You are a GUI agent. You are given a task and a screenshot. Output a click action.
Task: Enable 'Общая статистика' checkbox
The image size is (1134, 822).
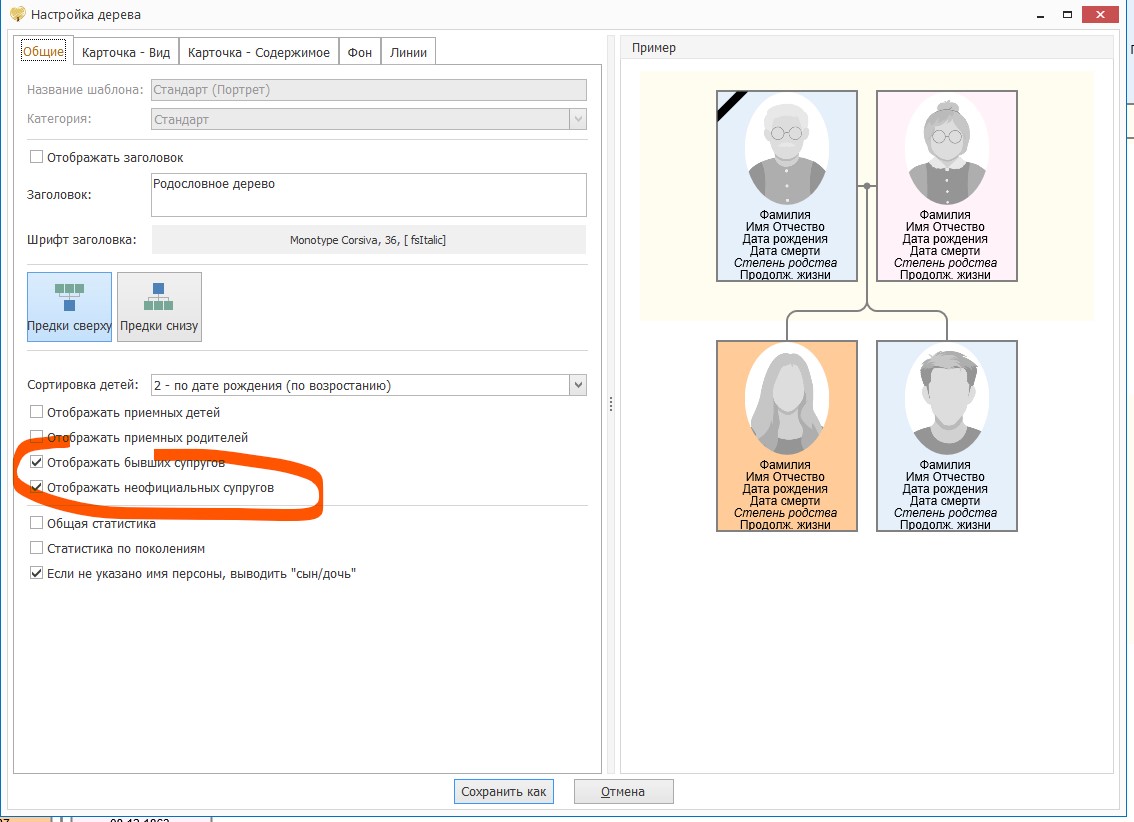tap(37, 523)
